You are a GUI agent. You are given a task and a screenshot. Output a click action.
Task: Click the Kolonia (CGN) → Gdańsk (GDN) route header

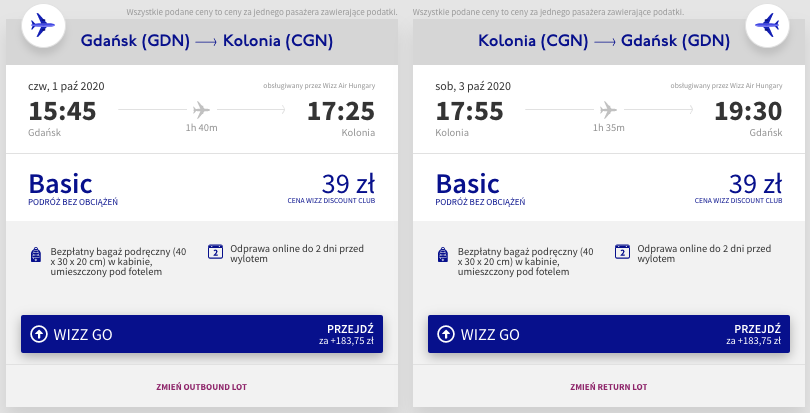[603, 41]
